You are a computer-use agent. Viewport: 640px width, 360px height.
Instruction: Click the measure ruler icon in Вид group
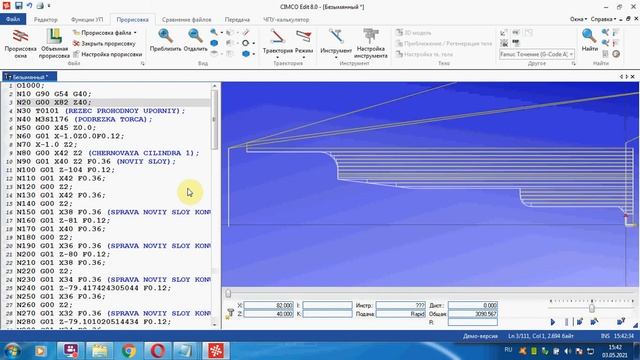pyautogui.click(x=245, y=32)
